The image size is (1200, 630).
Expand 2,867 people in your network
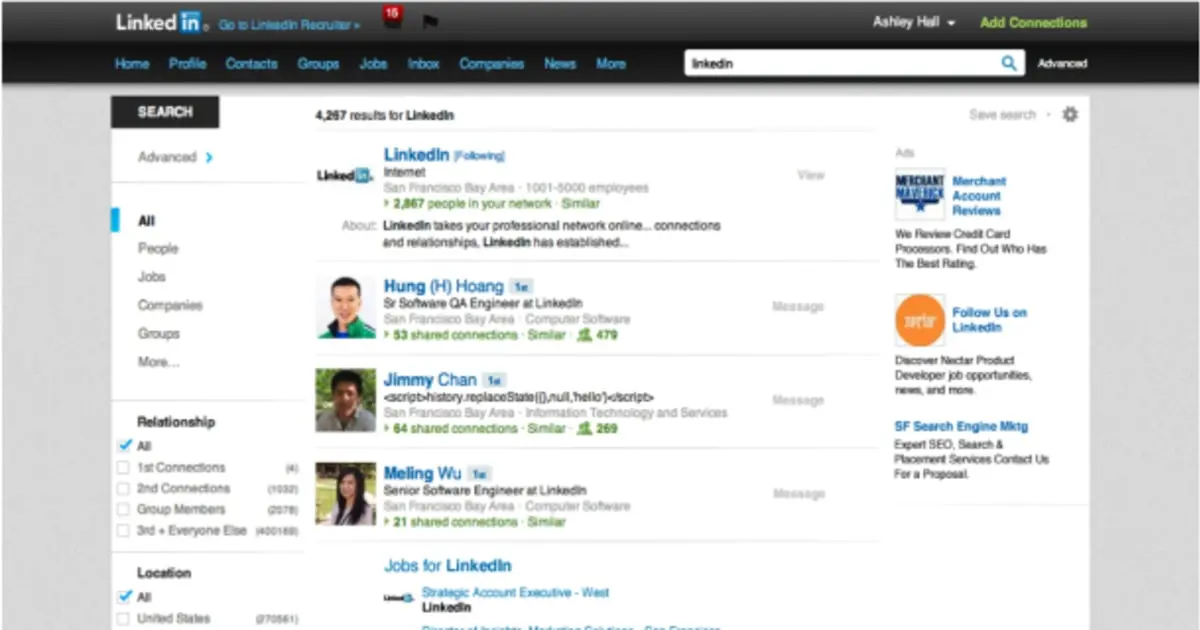(x=468, y=203)
